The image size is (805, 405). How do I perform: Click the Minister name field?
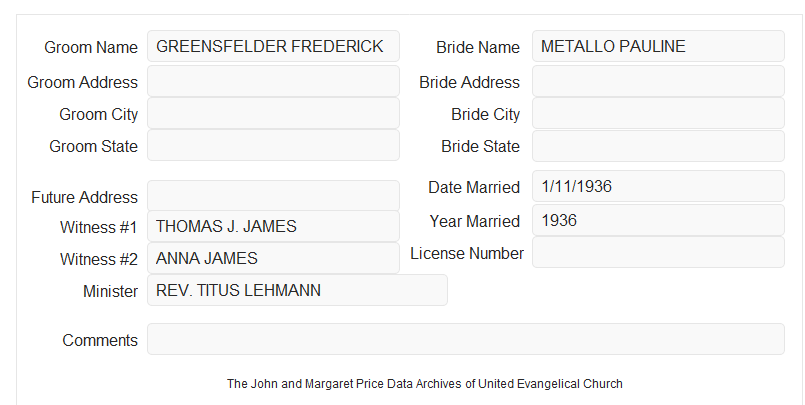pyautogui.click(x=297, y=290)
